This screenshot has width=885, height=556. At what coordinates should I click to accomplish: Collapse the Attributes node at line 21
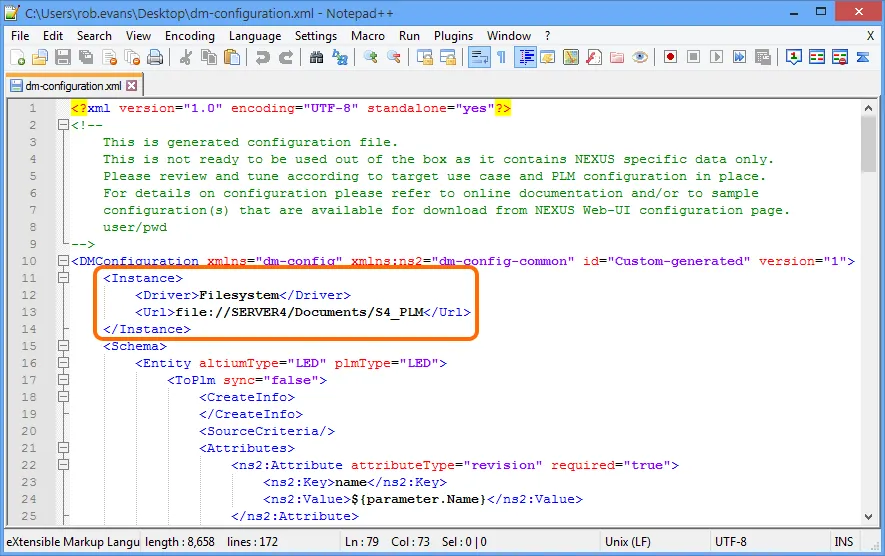(x=63, y=448)
